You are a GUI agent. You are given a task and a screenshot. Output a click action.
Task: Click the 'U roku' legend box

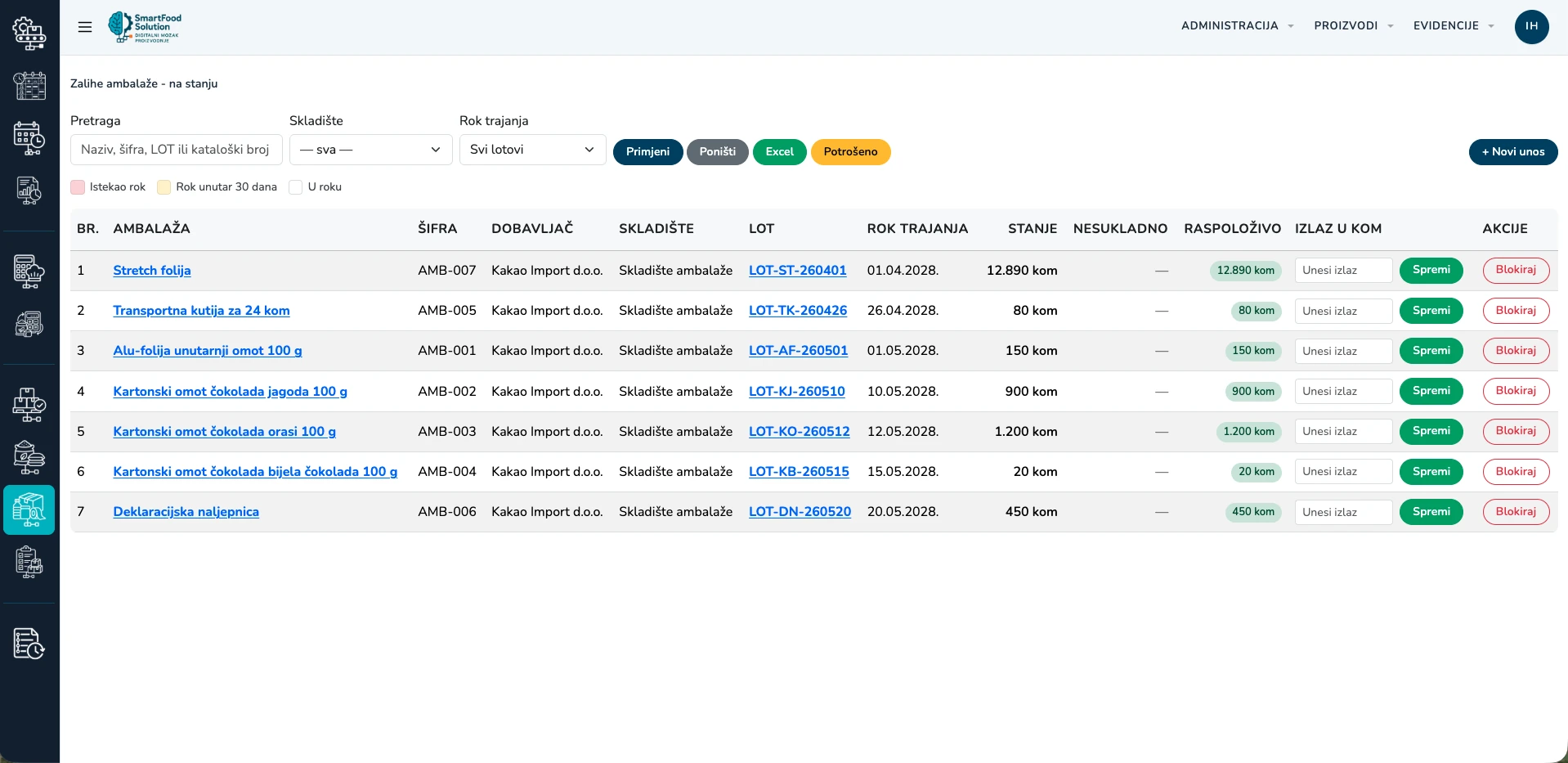(296, 187)
